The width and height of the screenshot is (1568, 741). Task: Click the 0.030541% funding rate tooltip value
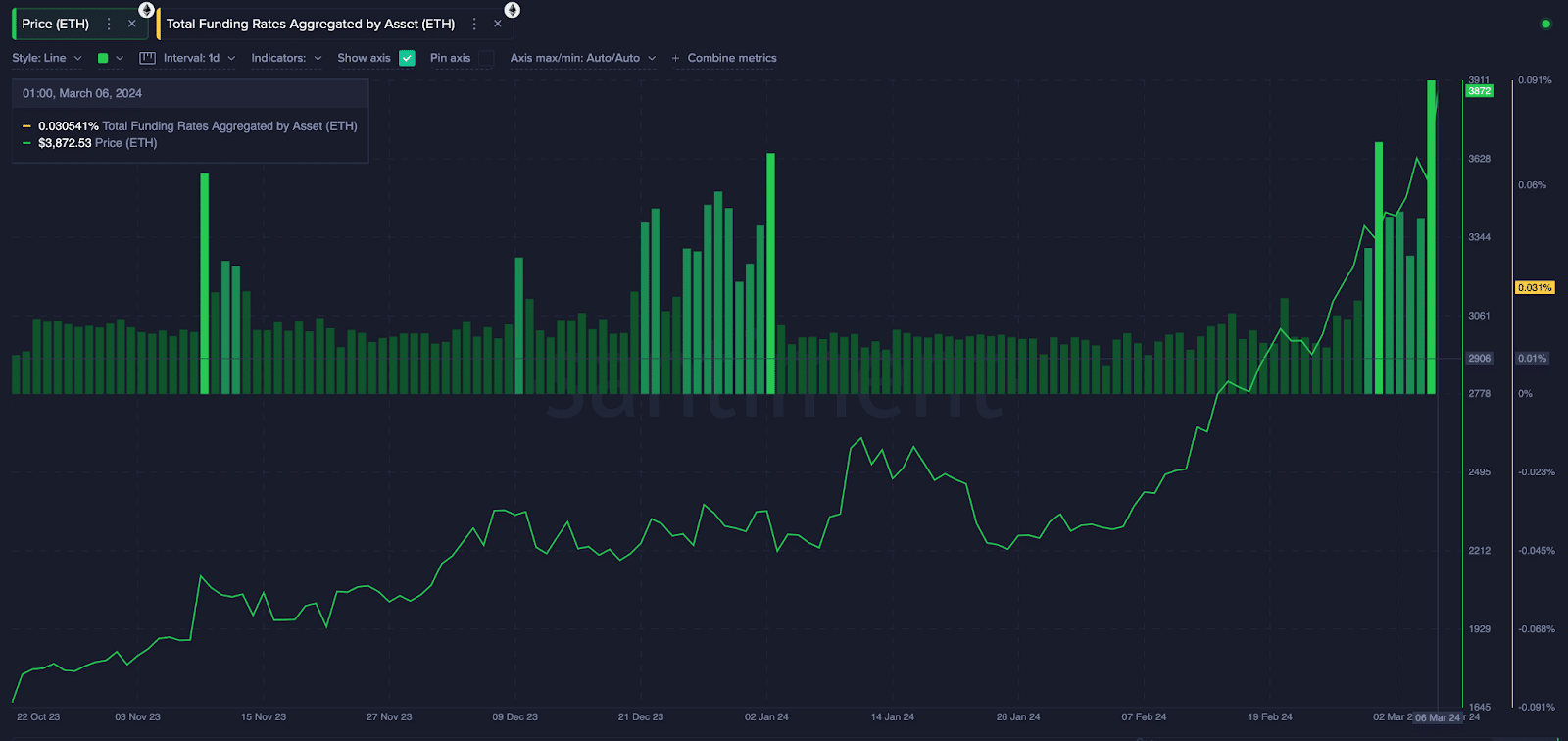point(69,125)
